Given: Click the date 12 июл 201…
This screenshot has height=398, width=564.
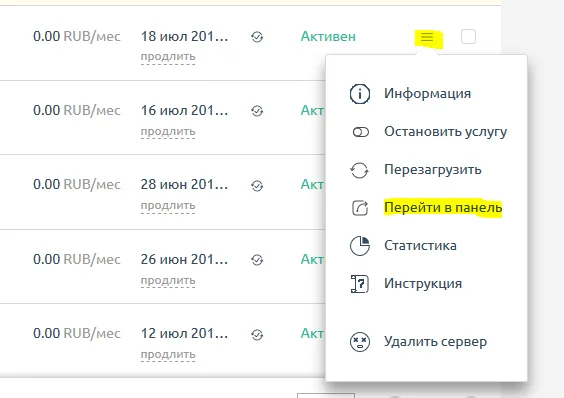Looking at the screenshot, I should (184, 334).
